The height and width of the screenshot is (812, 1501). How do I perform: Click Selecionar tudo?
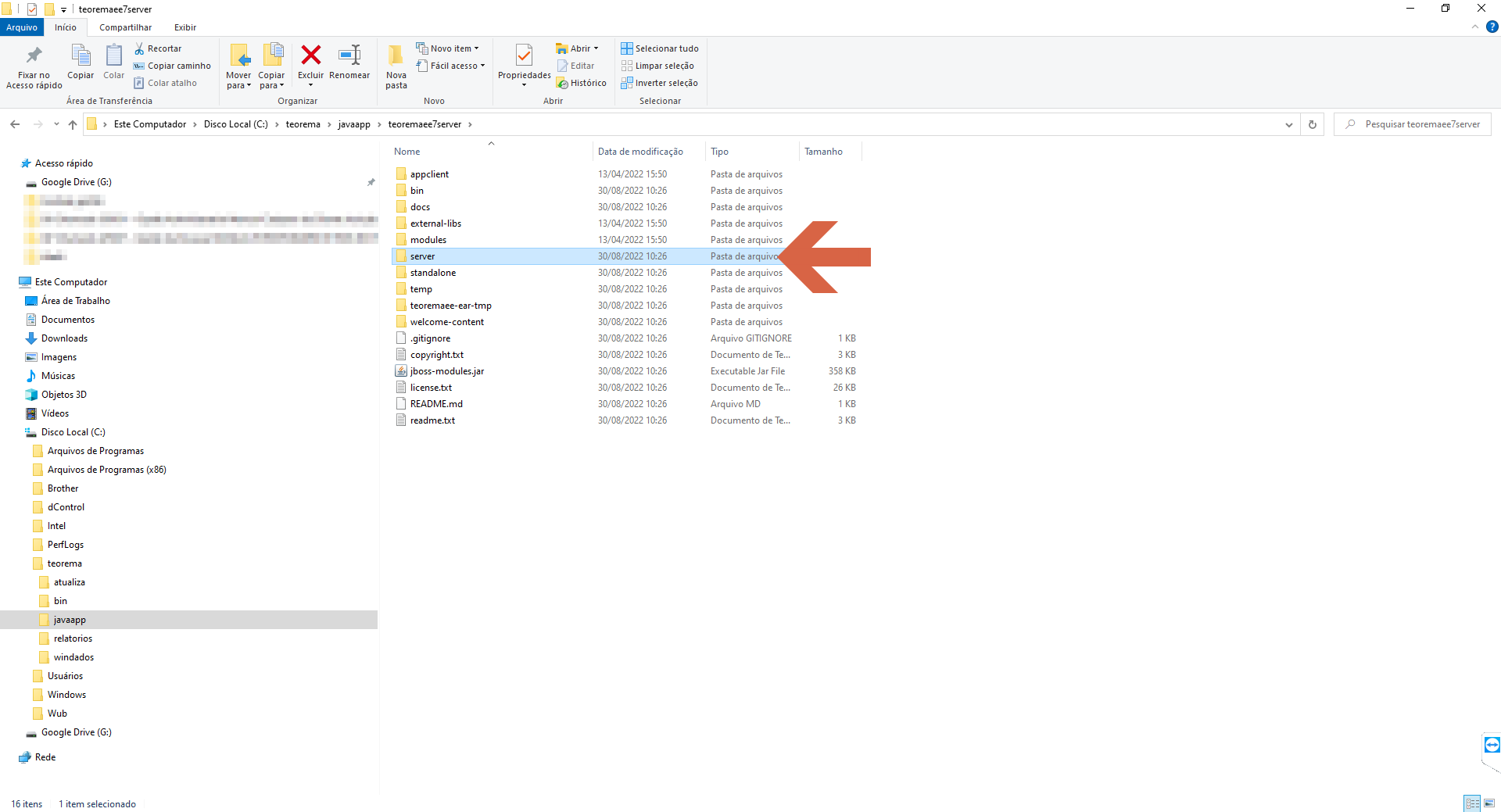(x=660, y=48)
